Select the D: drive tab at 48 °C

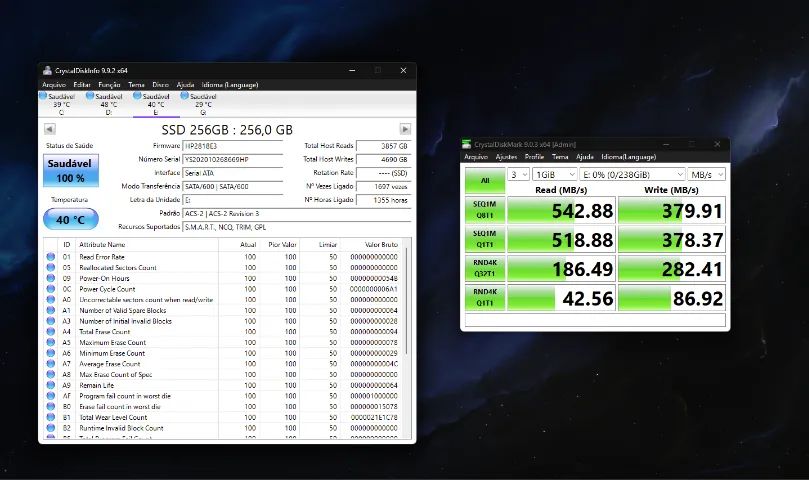(105, 104)
